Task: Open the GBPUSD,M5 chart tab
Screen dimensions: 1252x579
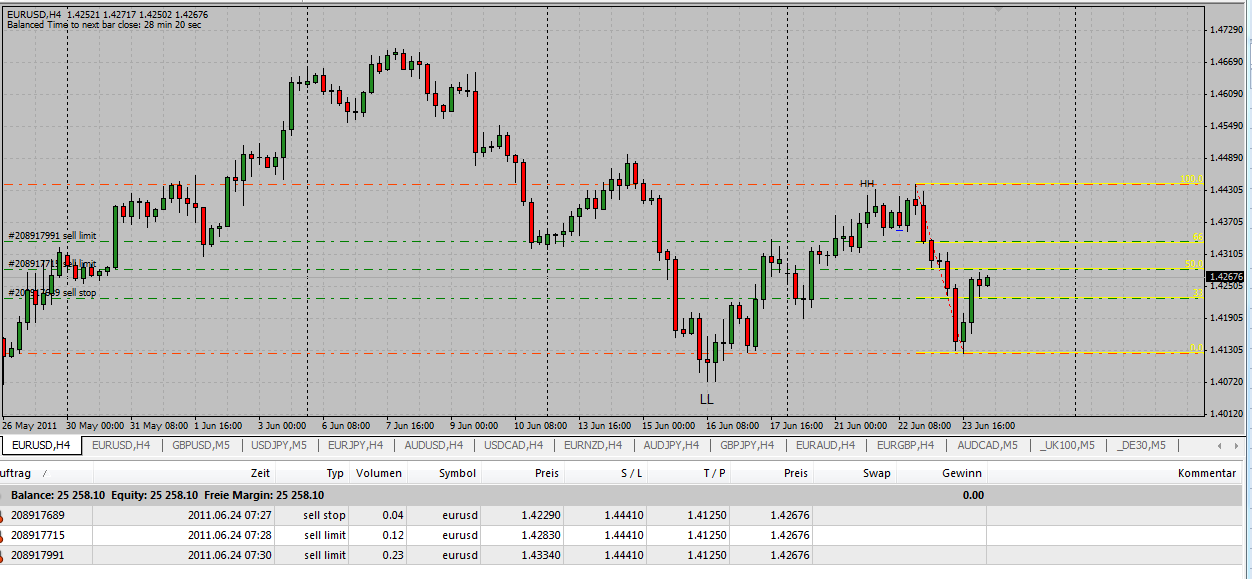Action: point(201,445)
